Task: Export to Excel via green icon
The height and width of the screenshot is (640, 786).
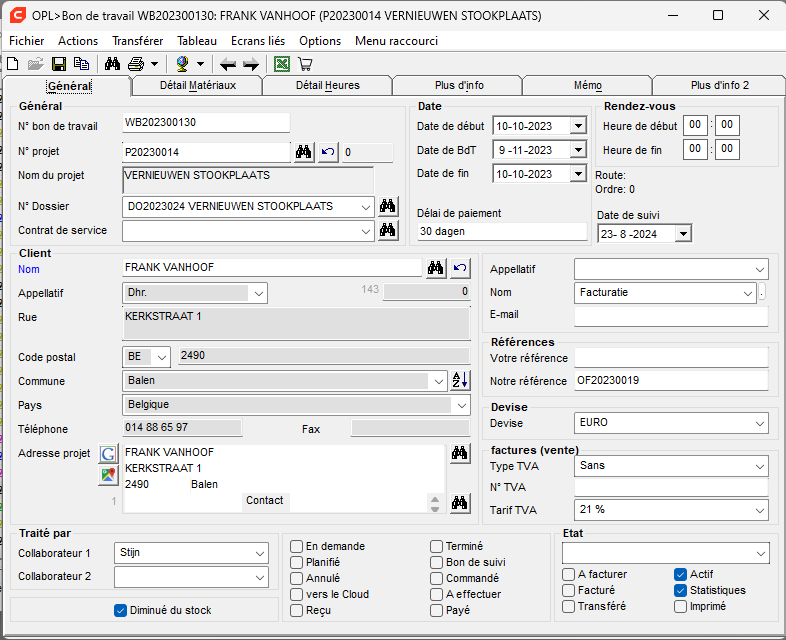Action: click(x=282, y=64)
